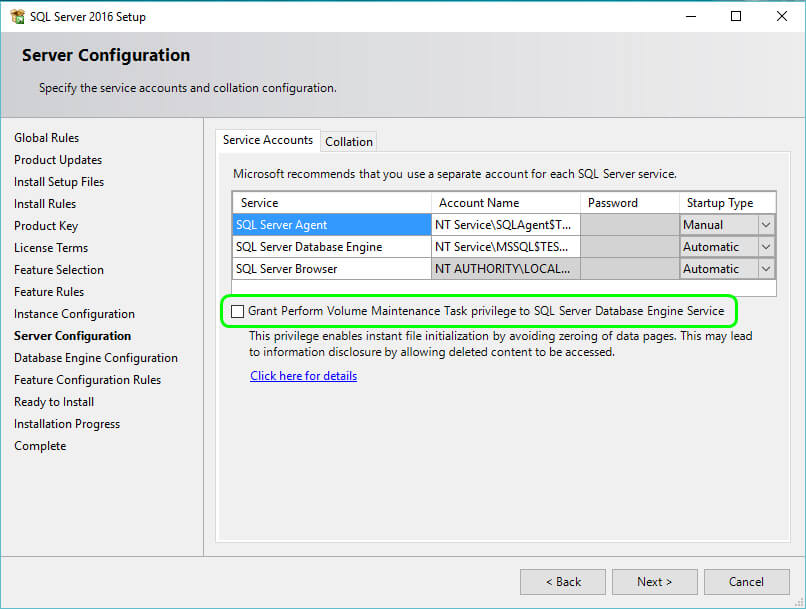Viewport: 806px width, 609px height.
Task: Click the Password column header
Action: click(x=630, y=203)
